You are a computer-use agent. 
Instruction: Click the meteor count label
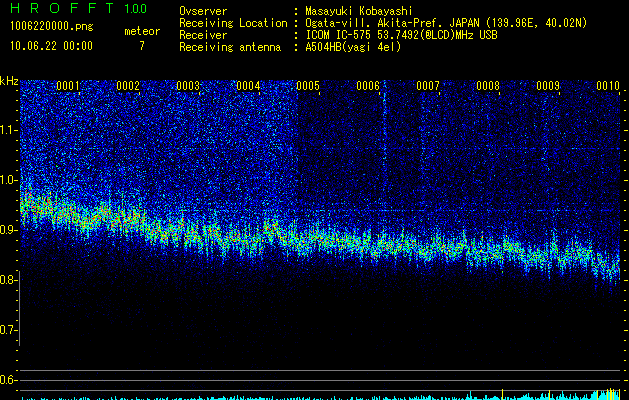[141, 31]
